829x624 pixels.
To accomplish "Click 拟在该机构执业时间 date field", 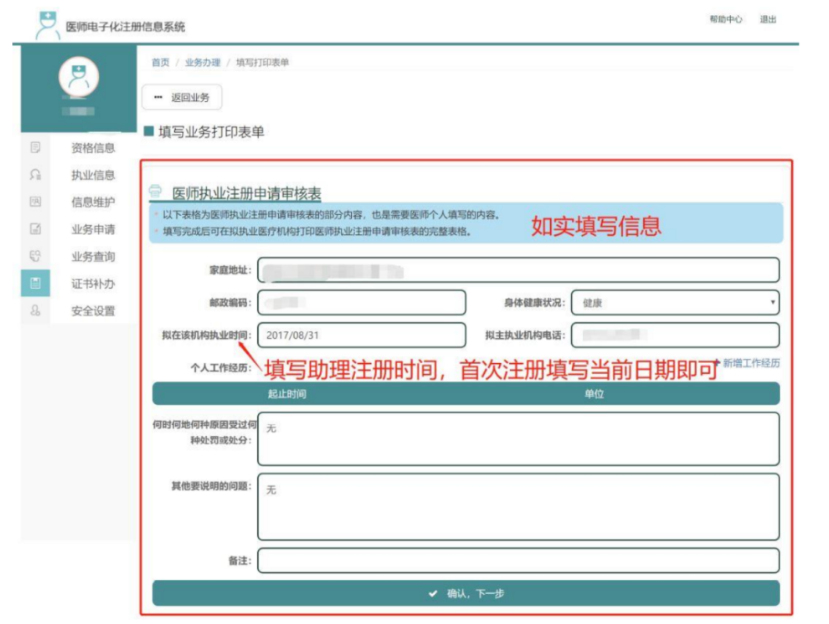I will click(x=362, y=335).
